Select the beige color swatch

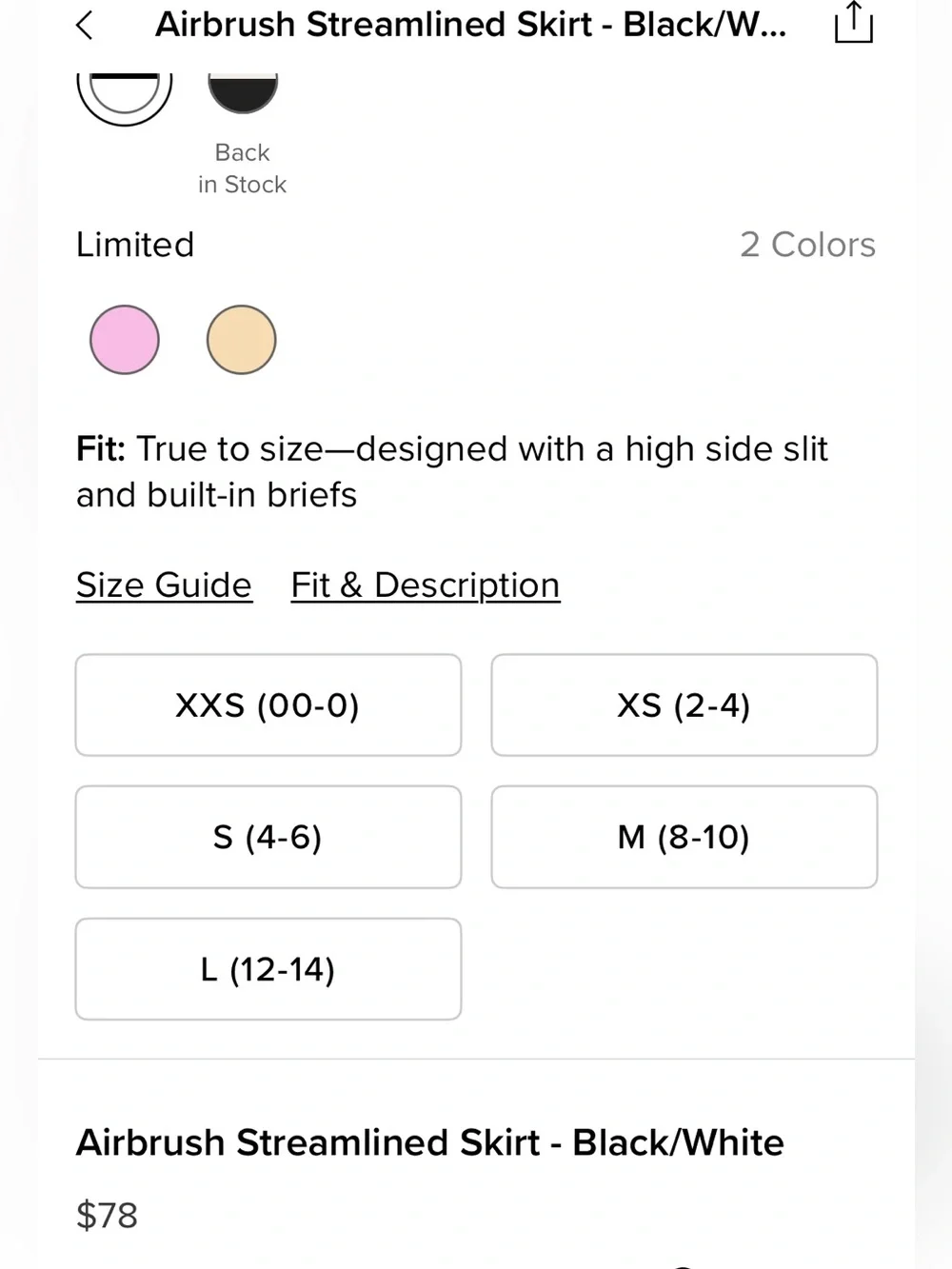click(242, 340)
